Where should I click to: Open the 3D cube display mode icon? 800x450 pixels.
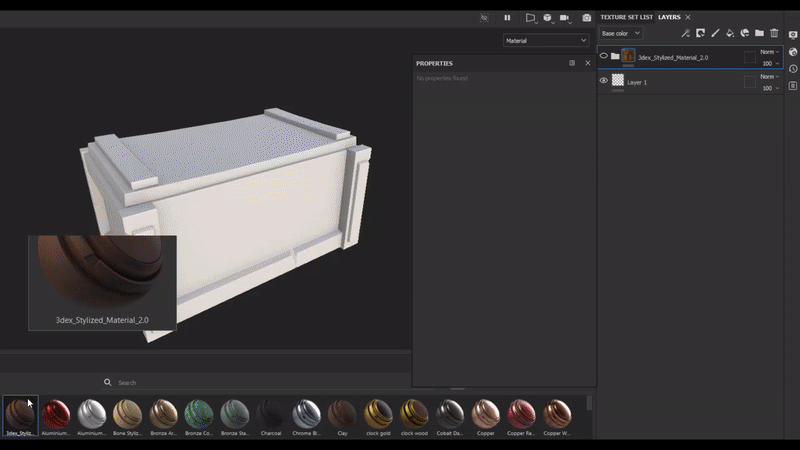(547, 18)
